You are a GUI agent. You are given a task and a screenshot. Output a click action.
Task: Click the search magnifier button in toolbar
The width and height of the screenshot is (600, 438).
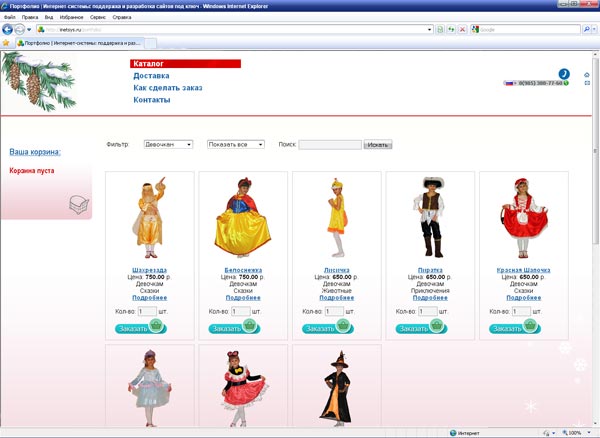[x=586, y=29]
